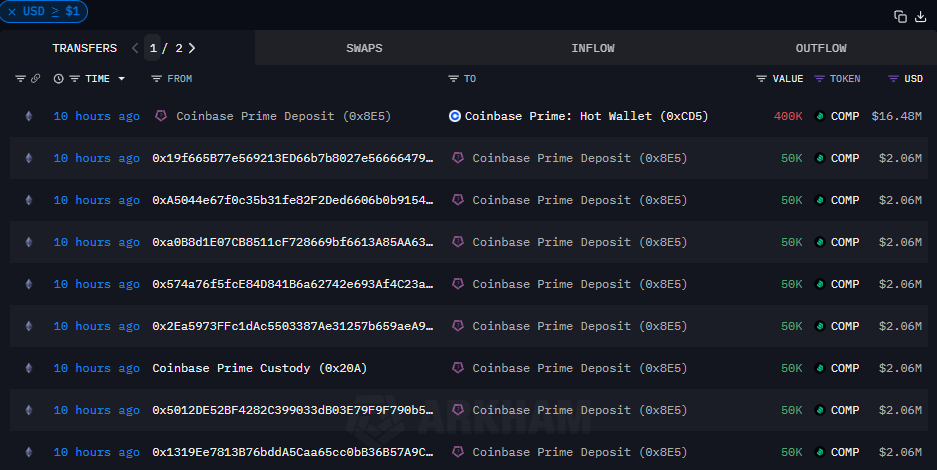
Task: Click the copy icon at top right
Action: [900, 16]
